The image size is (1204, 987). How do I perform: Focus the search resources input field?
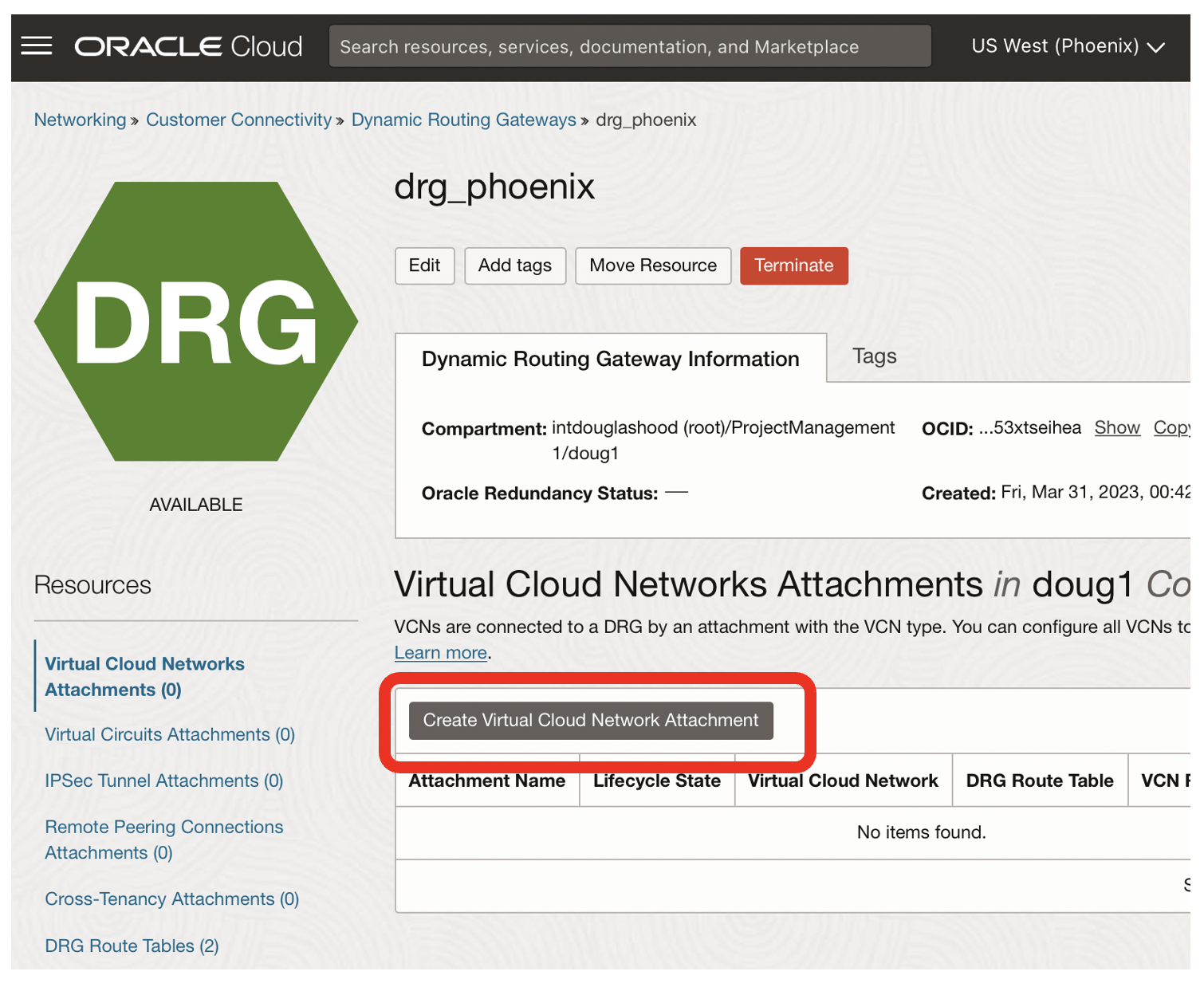click(x=630, y=46)
